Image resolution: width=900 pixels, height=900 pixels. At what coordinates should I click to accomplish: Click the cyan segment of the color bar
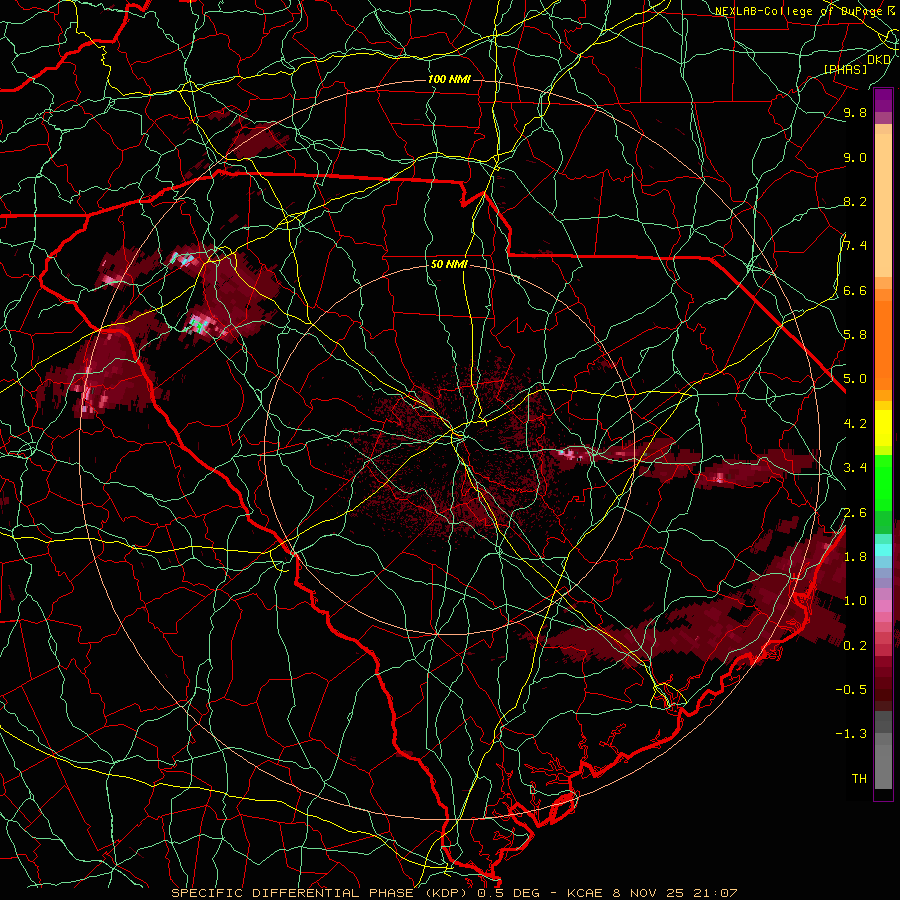coord(883,549)
